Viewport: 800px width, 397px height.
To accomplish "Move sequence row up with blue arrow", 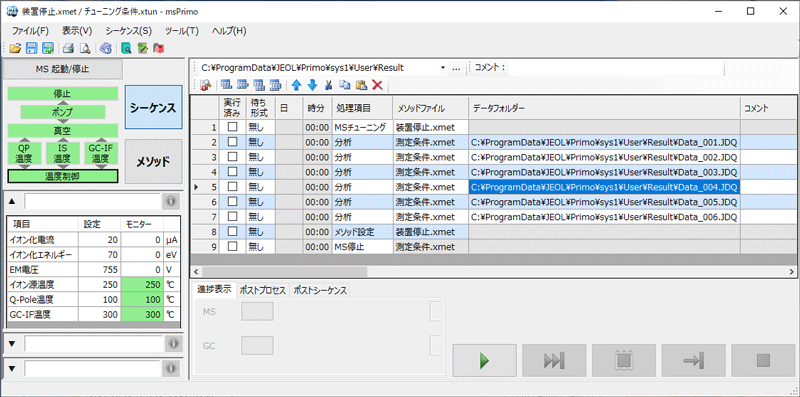I will click(296, 85).
